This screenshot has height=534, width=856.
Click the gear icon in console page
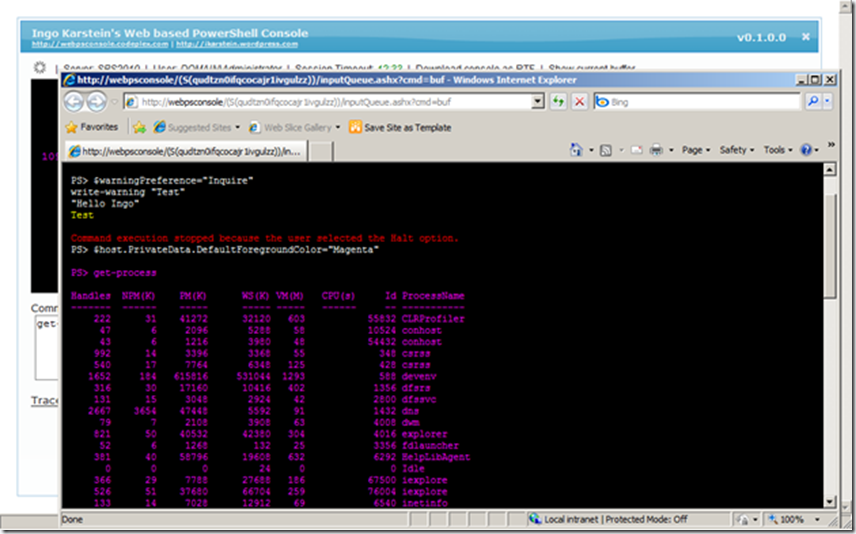[x=40, y=67]
